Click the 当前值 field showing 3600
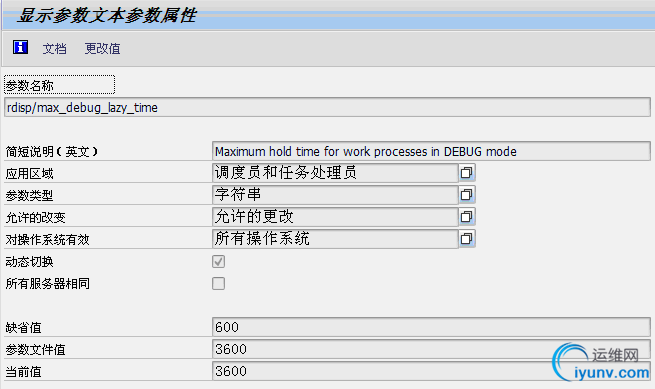Screen dimensions: 655x389 click(431, 371)
